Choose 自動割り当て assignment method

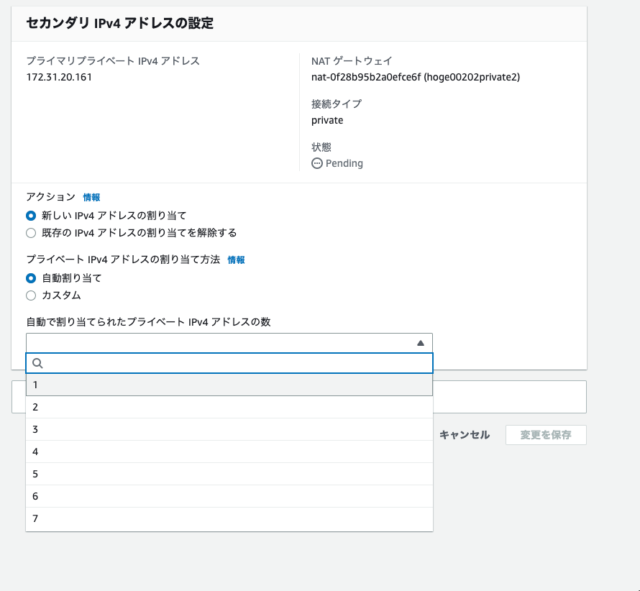[31, 278]
